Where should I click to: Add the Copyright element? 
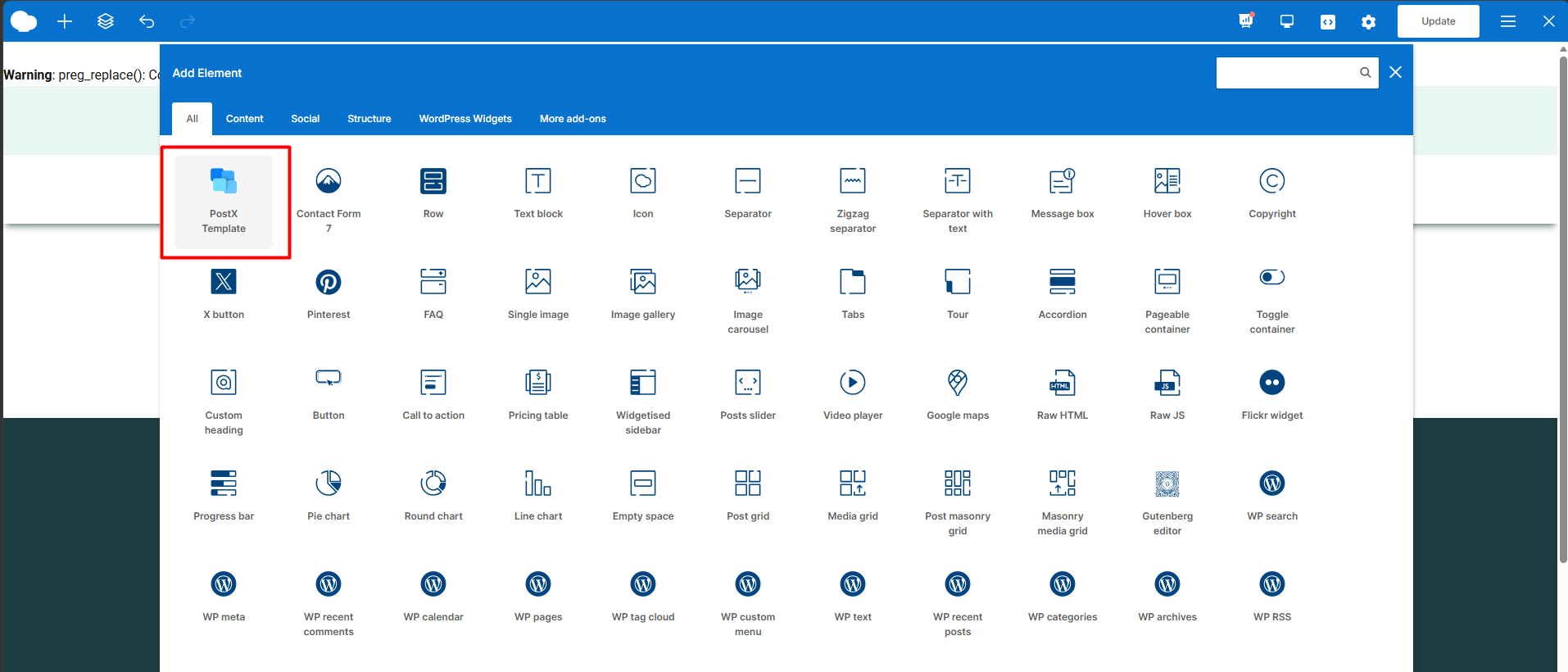tap(1272, 194)
